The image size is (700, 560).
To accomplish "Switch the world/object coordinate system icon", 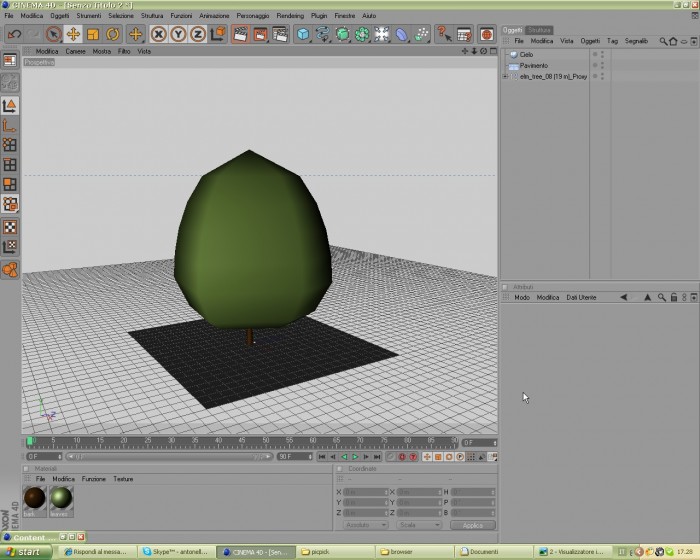I will 218,34.
